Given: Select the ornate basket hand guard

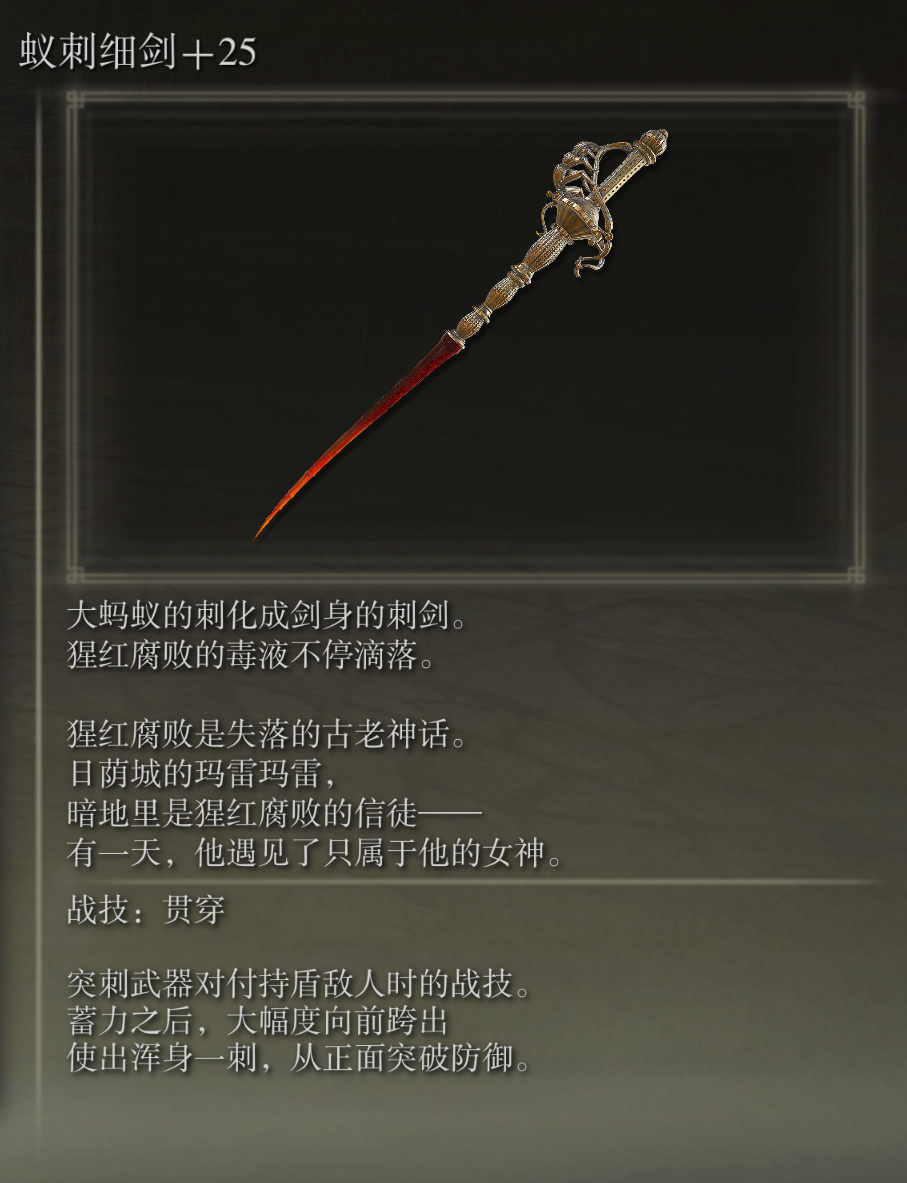Looking at the screenshot, I should [x=582, y=204].
